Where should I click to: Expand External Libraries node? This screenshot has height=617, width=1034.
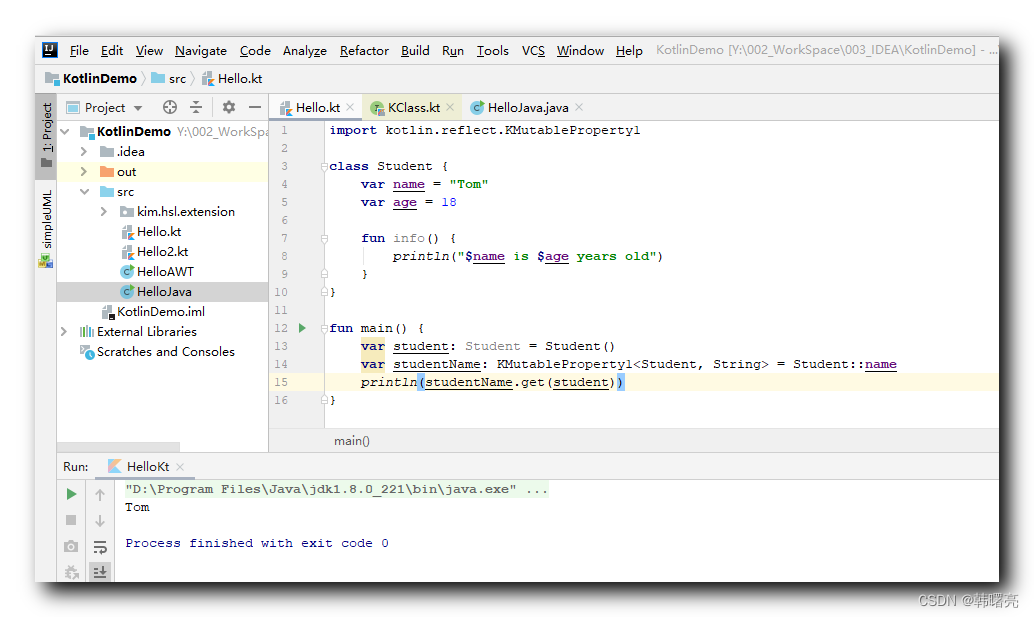tap(64, 332)
